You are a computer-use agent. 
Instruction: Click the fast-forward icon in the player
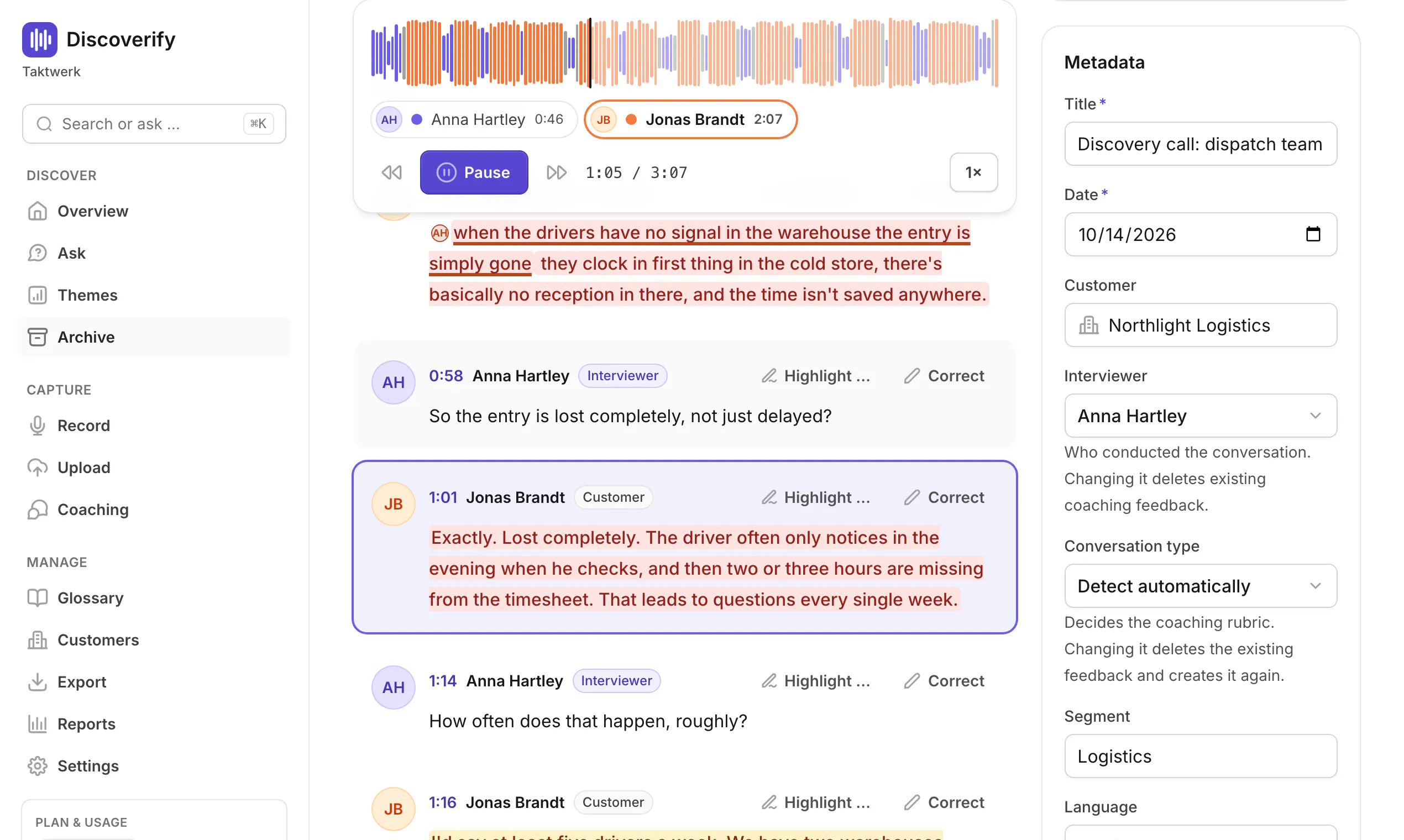pos(556,172)
